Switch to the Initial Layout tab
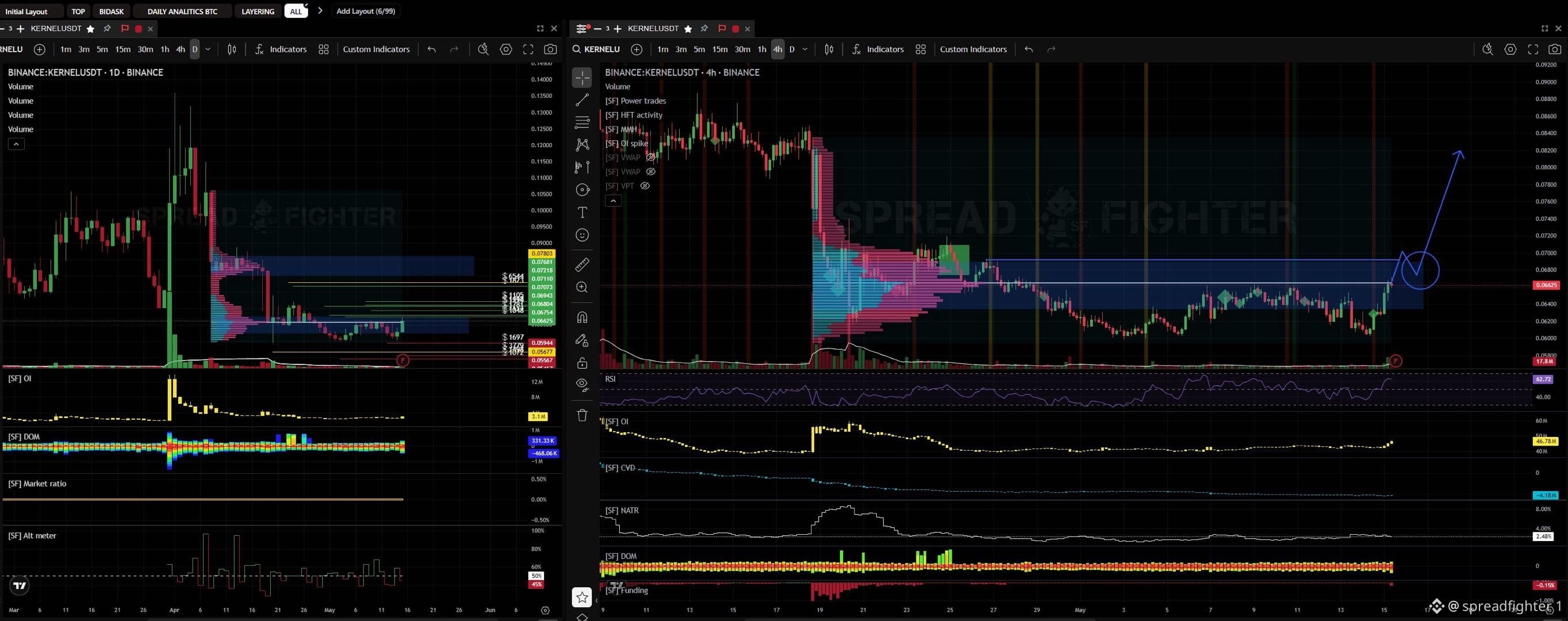 (26, 11)
